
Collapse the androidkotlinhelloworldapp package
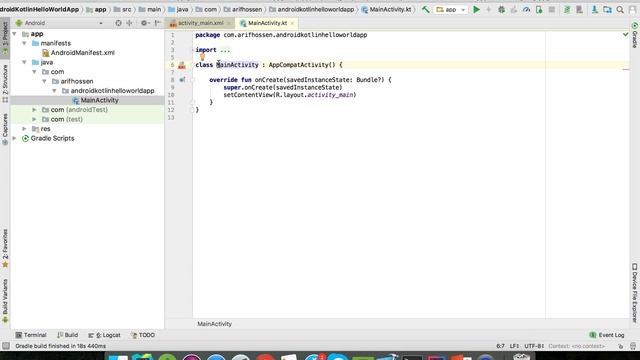[54, 91]
